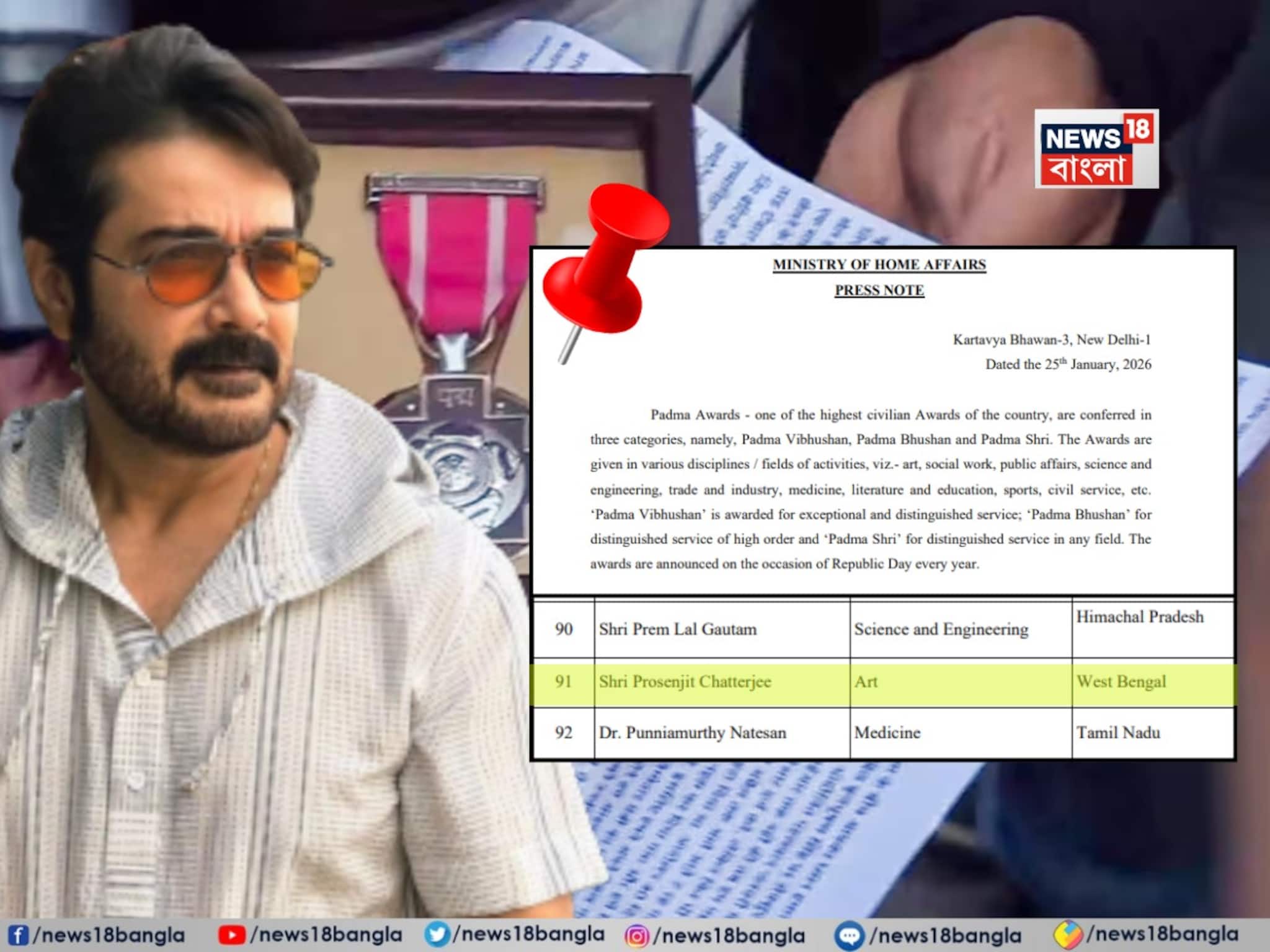Click the News18 Bangla logo
This screenshot has height=952, width=1270.
pos(1096,149)
